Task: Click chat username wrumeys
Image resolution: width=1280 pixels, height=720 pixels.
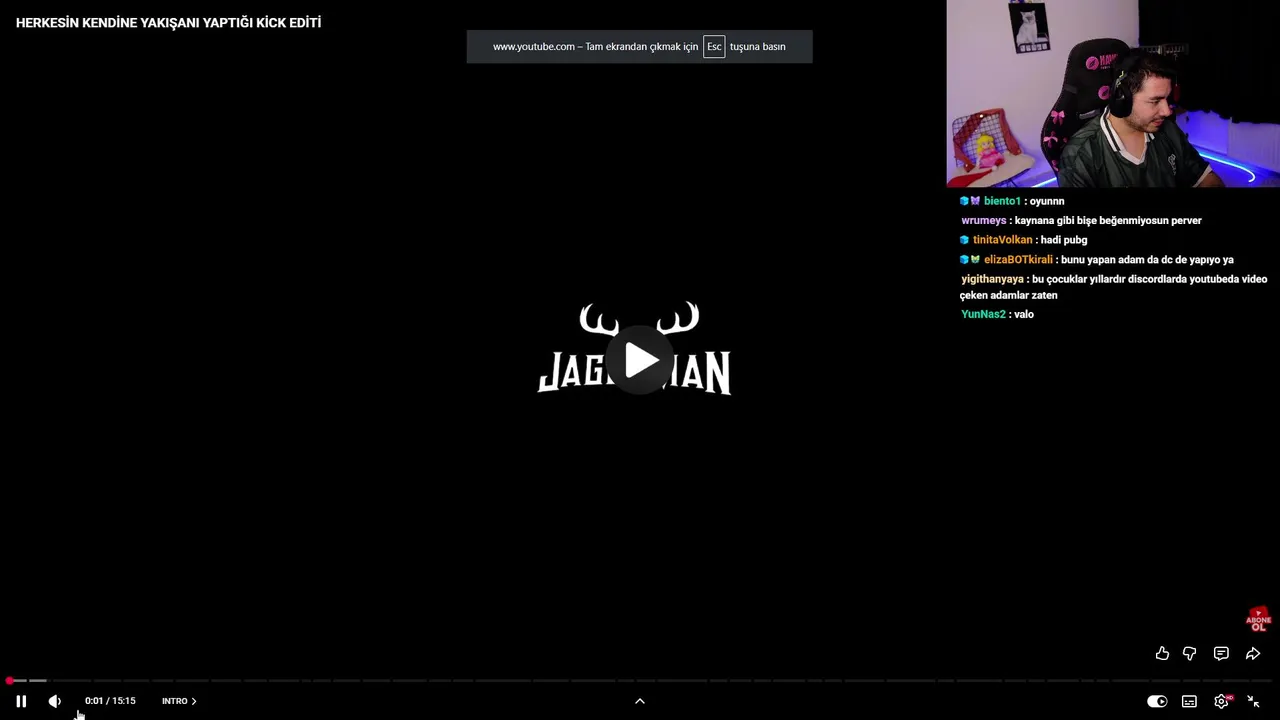Action: click(984, 220)
